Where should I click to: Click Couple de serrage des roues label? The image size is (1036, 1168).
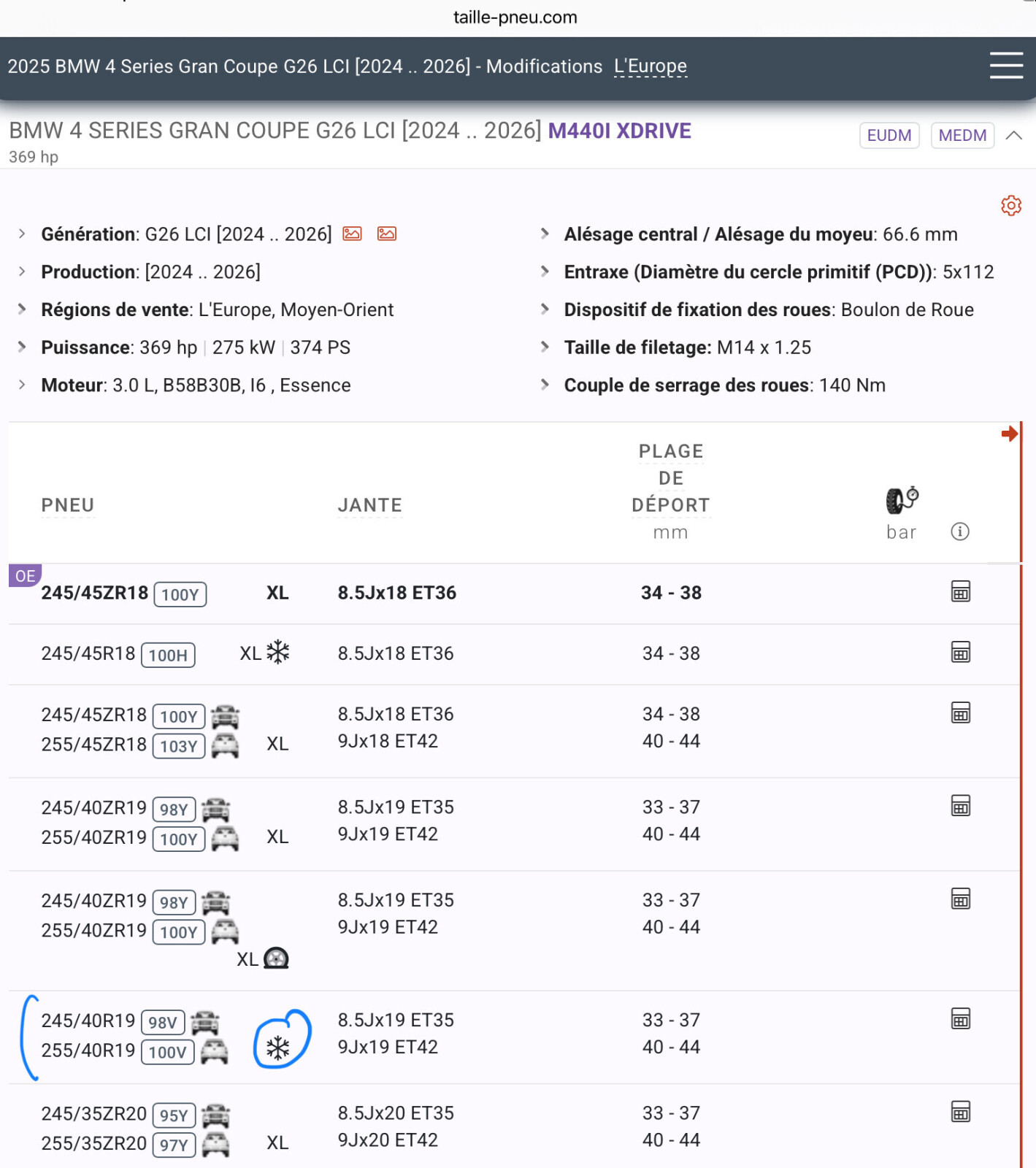click(x=686, y=385)
